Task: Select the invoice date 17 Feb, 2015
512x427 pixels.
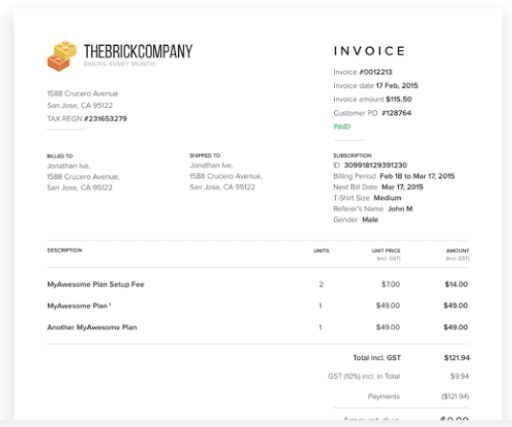Action: pyautogui.click(x=397, y=86)
